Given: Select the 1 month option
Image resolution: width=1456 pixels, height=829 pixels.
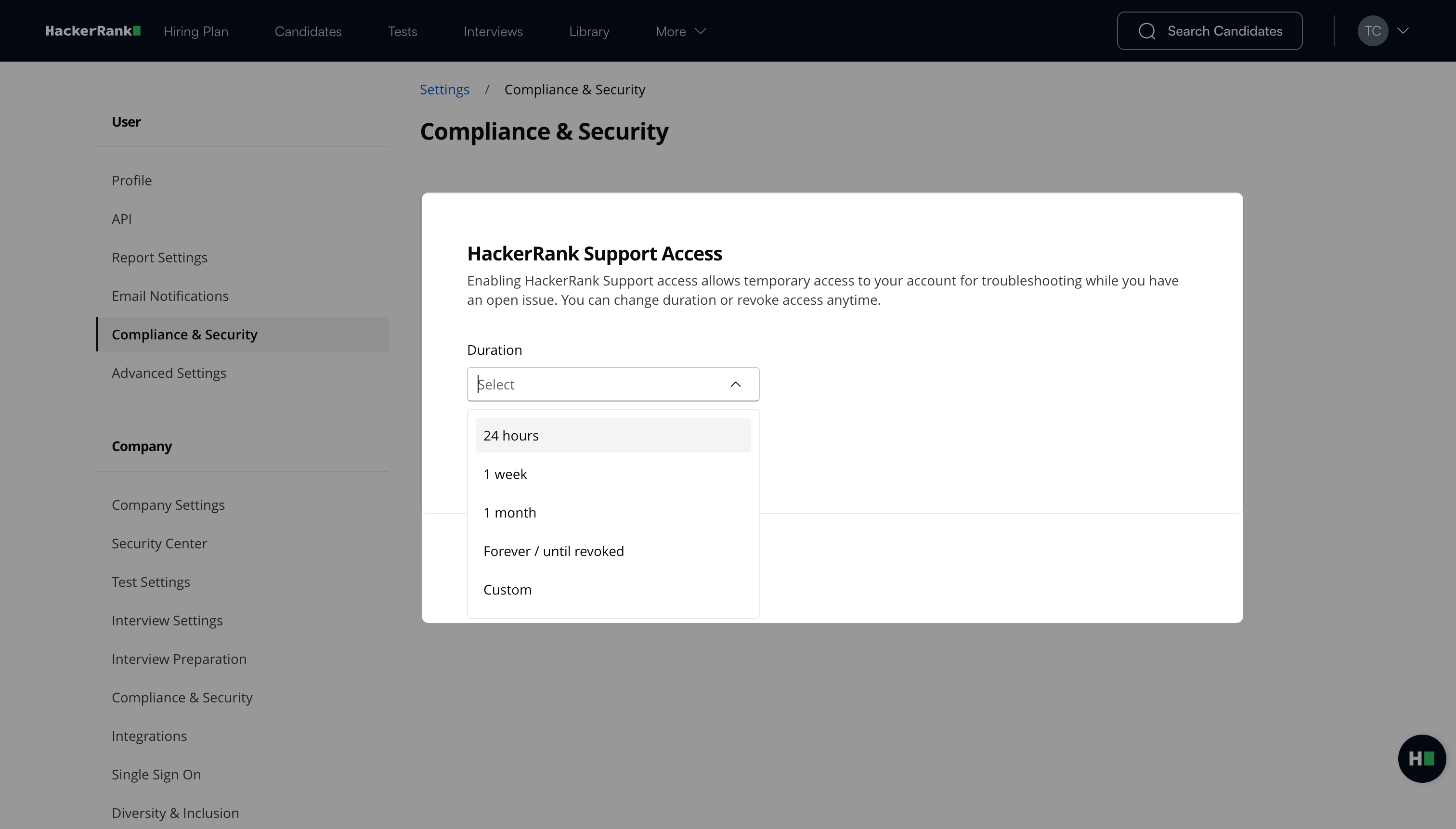Looking at the screenshot, I should tap(613, 512).
